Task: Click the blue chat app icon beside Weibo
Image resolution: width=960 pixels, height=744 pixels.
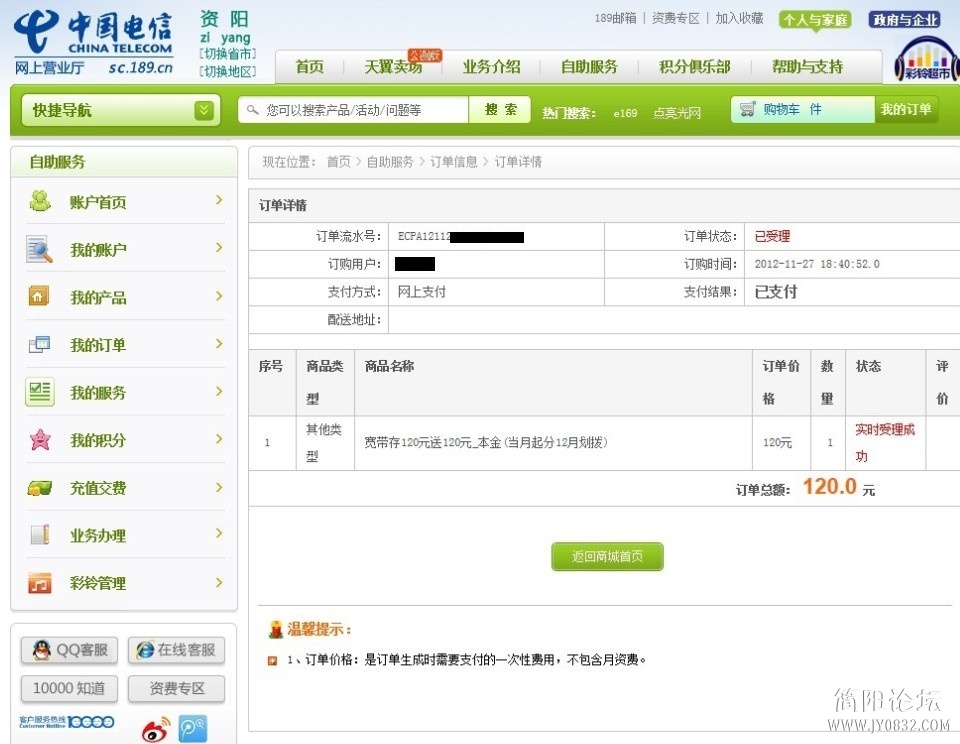Action: coord(193,729)
